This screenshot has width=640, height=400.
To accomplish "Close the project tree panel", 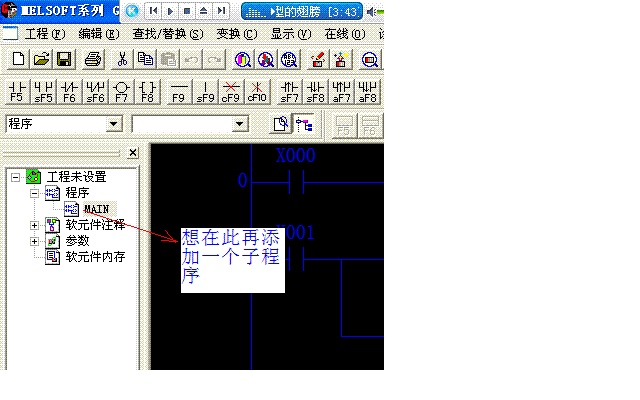I will [x=133, y=153].
